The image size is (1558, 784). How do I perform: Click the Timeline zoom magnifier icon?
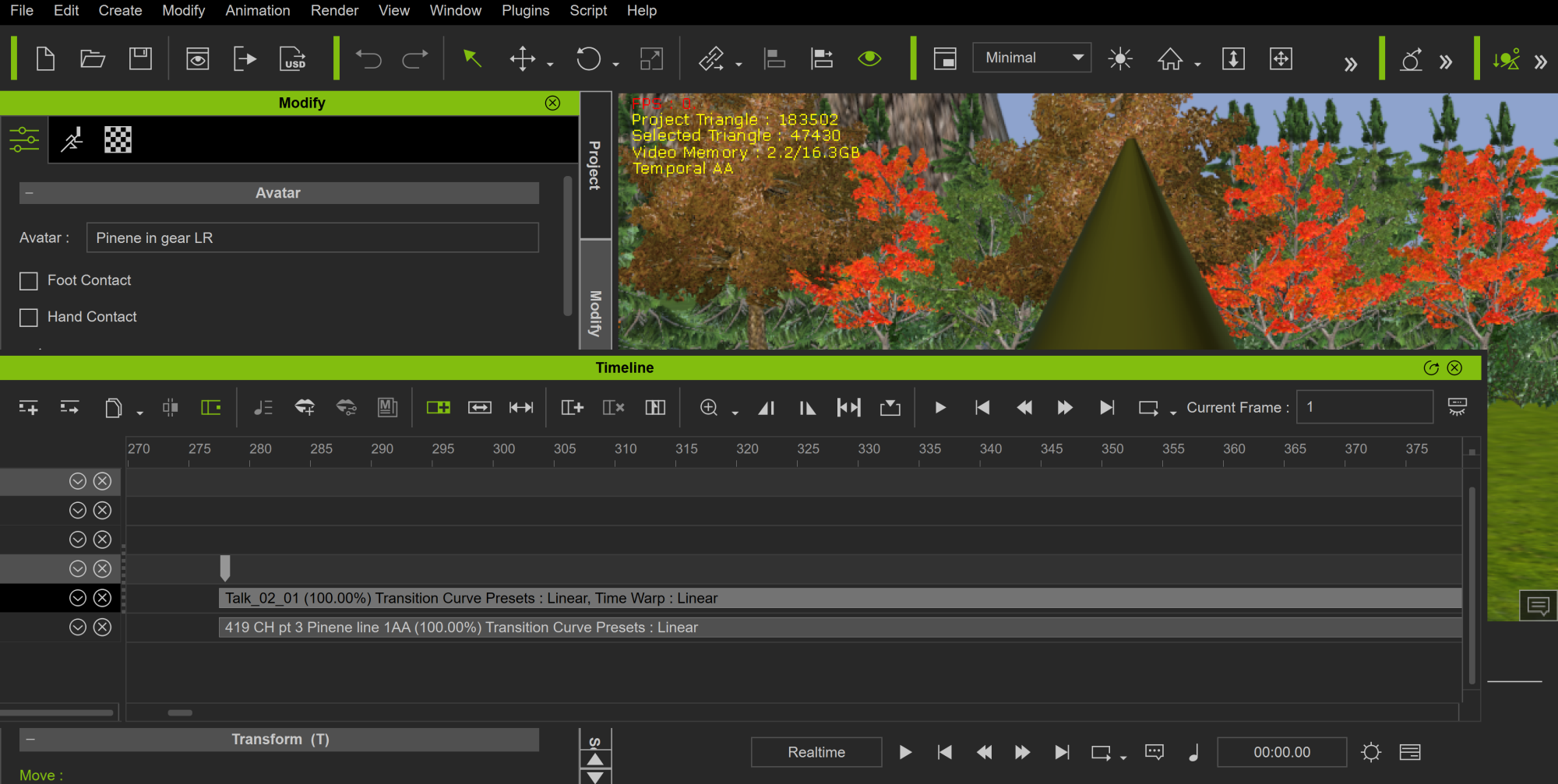(709, 407)
